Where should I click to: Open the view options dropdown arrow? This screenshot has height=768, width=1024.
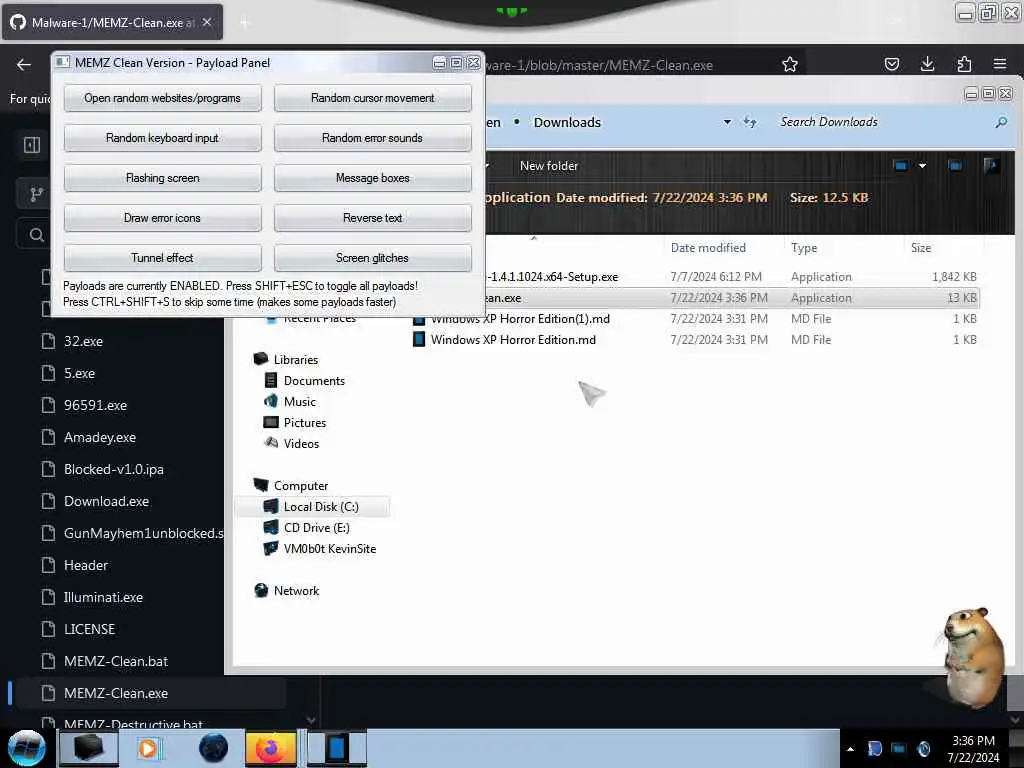pyautogui.click(x=922, y=166)
